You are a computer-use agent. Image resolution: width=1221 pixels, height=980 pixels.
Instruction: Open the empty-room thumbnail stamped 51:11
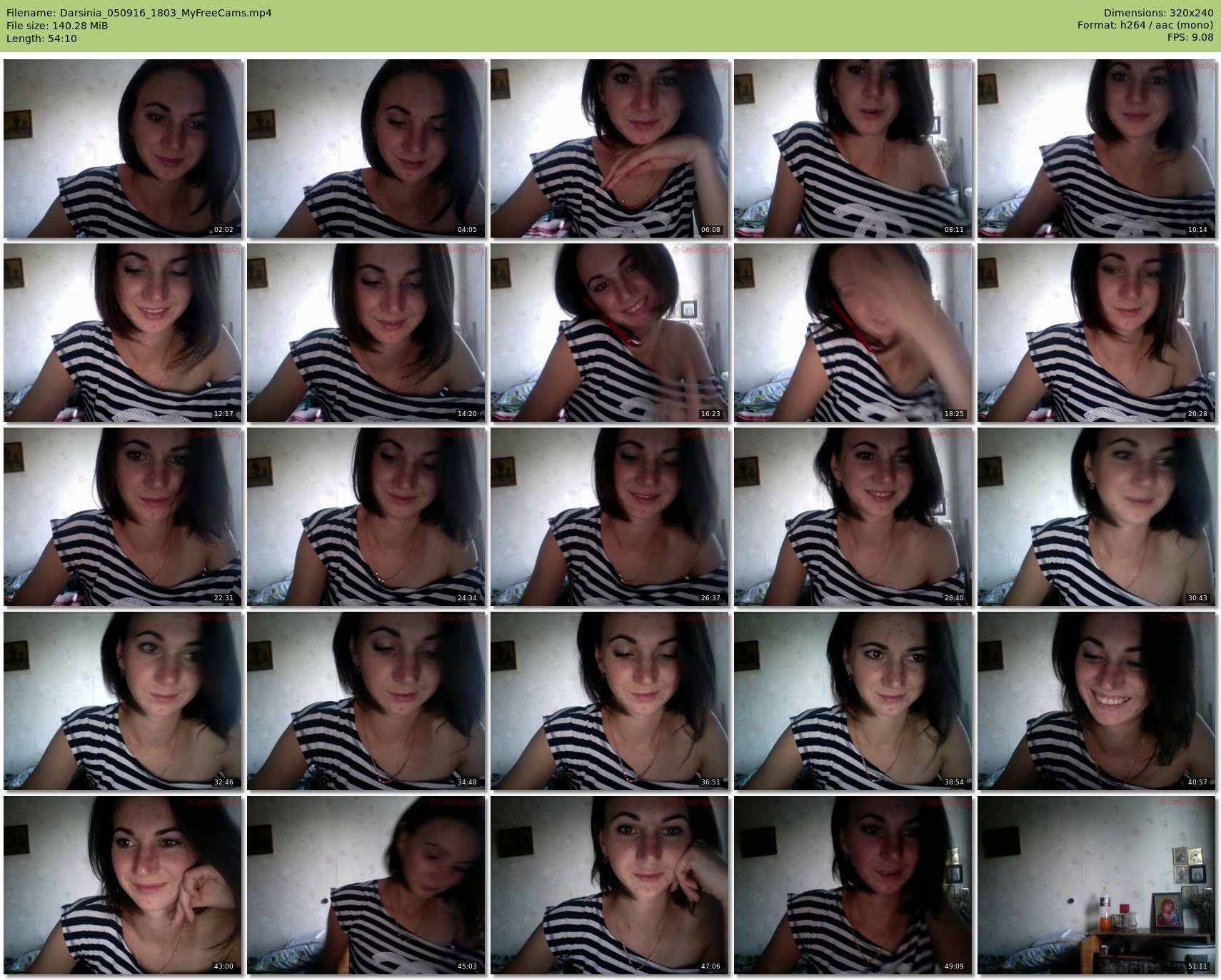[x=1097, y=885]
